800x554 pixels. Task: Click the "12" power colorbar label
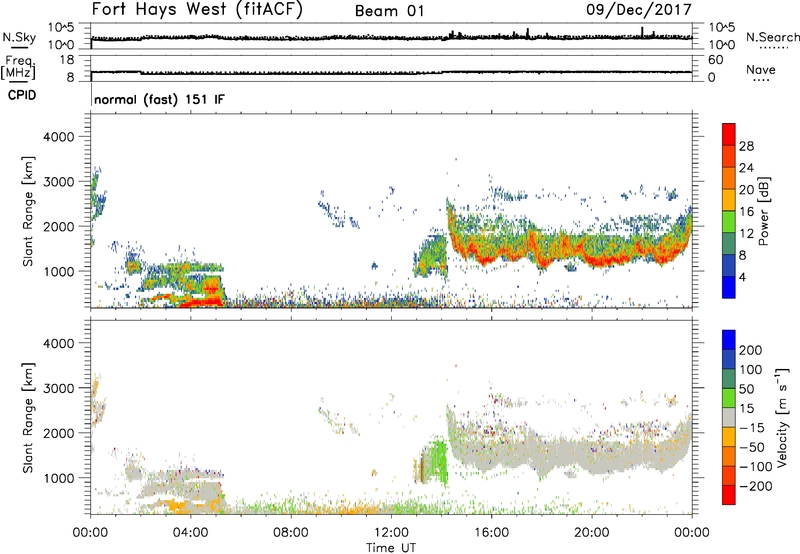point(746,234)
